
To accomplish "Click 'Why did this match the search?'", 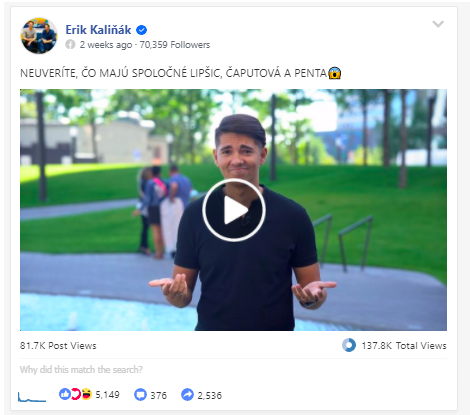I will click(81, 369).
